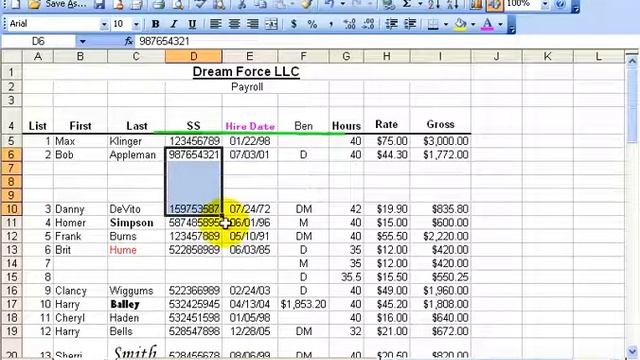The height and width of the screenshot is (360, 640).
Task: Apply Comma style
Action: point(331,24)
